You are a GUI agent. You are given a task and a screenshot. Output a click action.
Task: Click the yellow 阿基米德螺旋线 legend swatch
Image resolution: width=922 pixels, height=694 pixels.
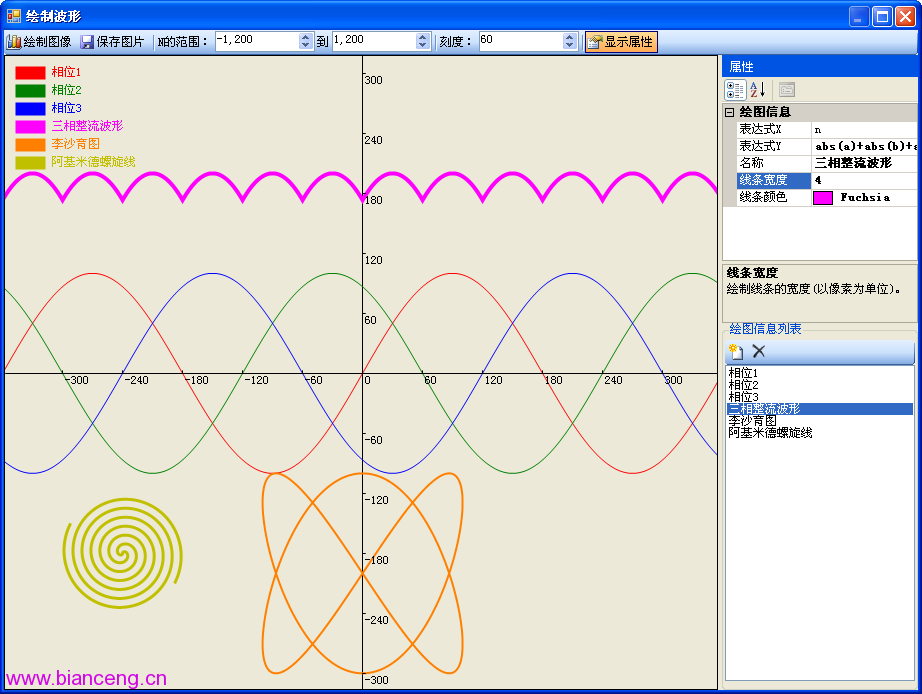click(30, 162)
